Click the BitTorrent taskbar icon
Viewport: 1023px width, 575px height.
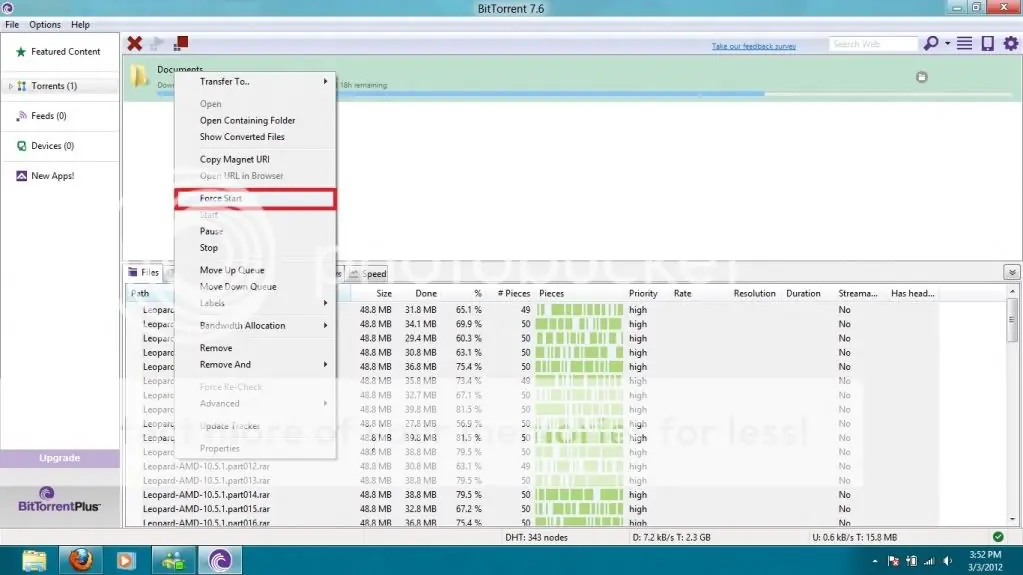[220, 561]
